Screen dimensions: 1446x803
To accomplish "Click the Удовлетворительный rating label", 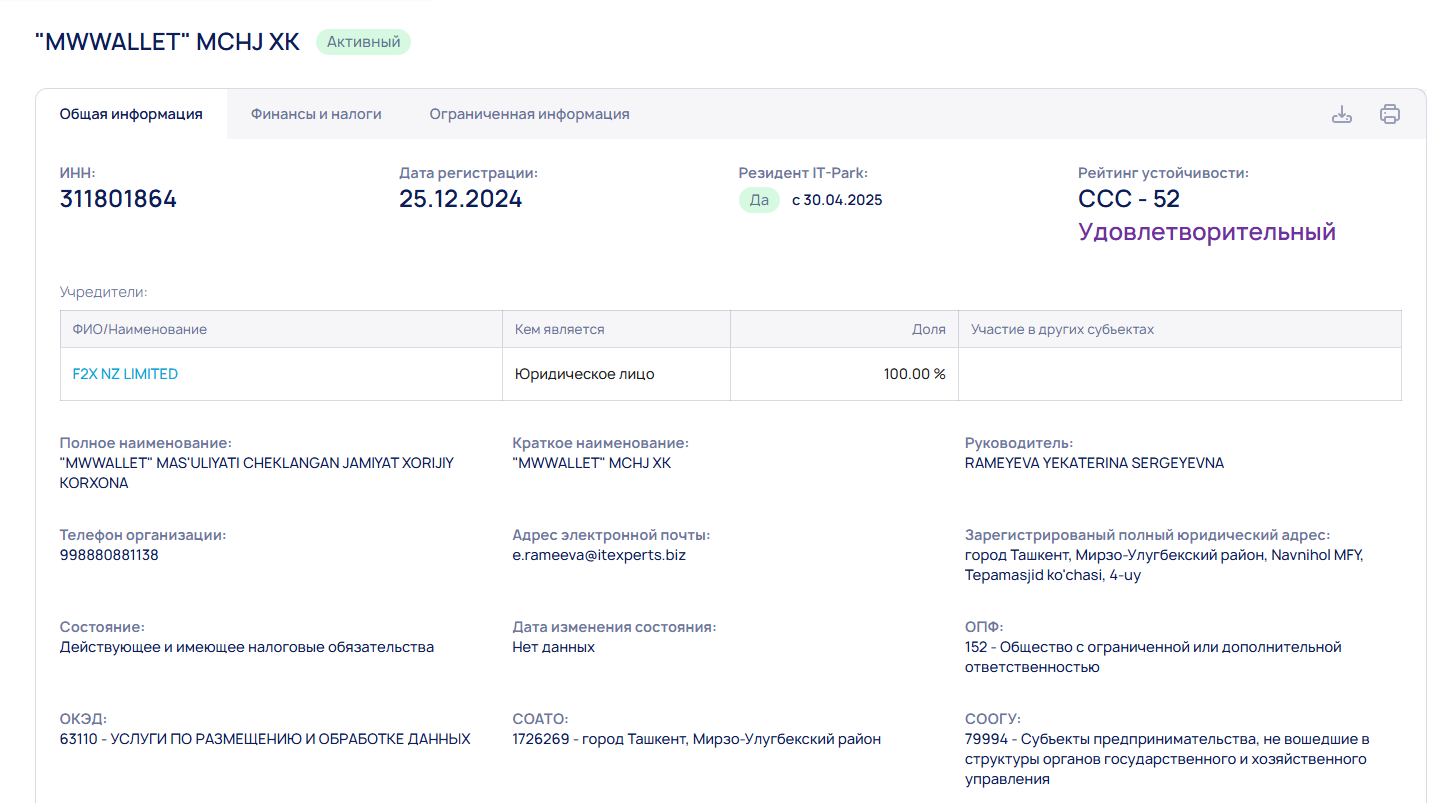I will pyautogui.click(x=1207, y=232).
